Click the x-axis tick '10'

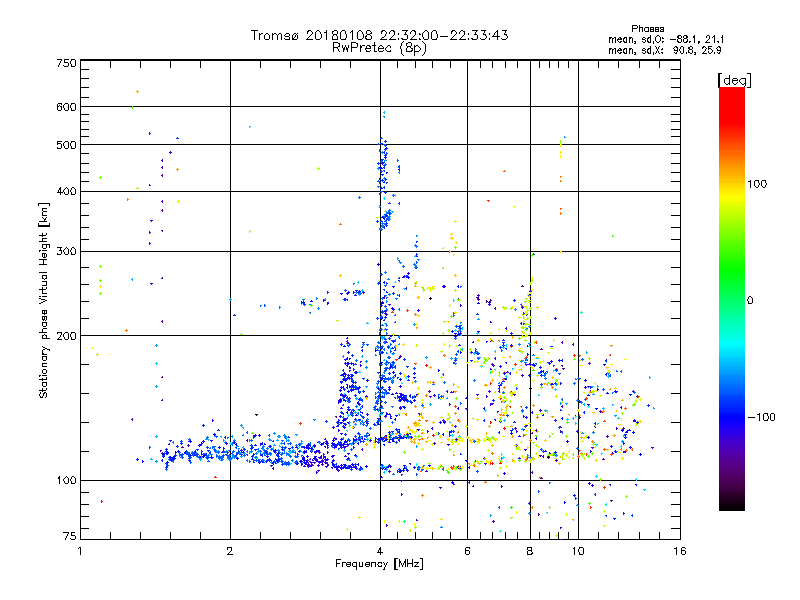coord(578,551)
